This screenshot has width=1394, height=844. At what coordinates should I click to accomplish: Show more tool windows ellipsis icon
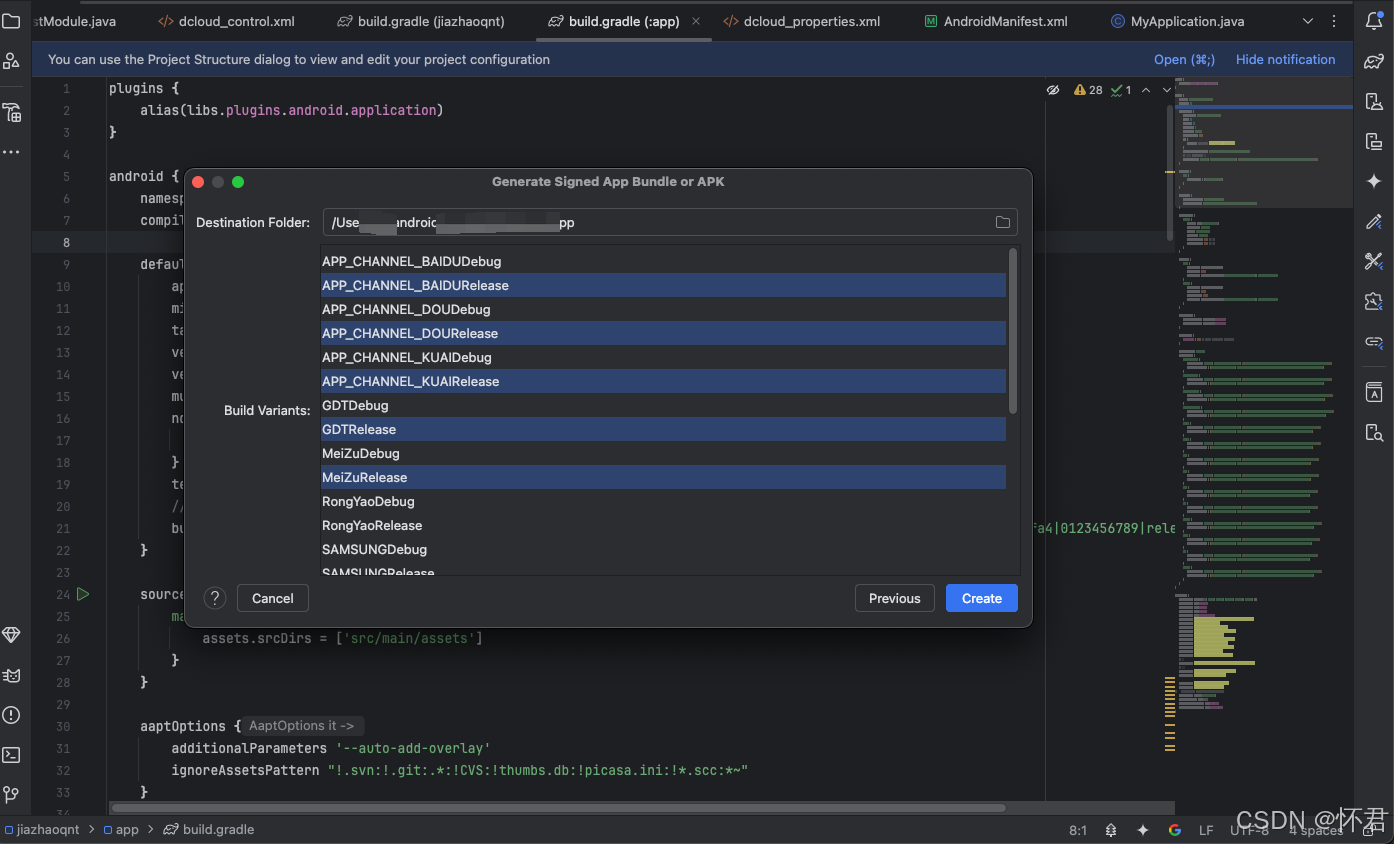click(11, 153)
